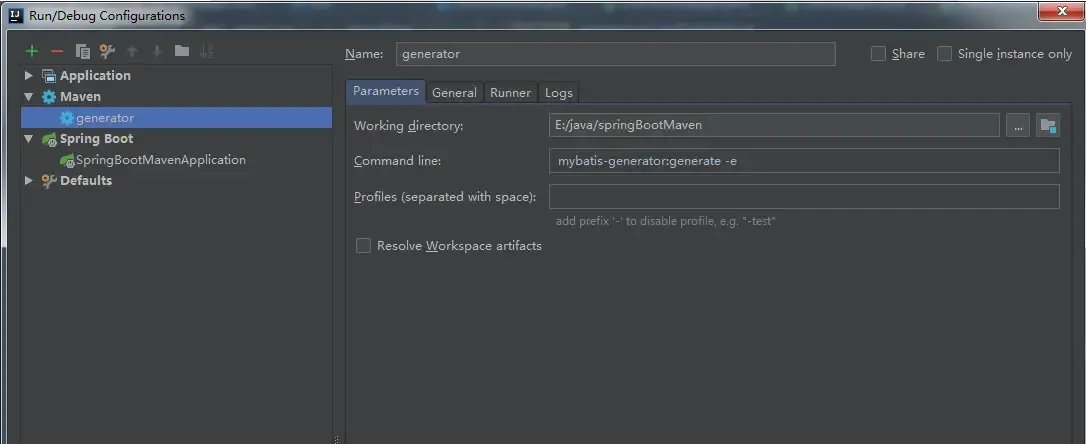This screenshot has width=1086, height=444.
Task: Sort configurations alphabetically
Action: pyautogui.click(x=206, y=51)
